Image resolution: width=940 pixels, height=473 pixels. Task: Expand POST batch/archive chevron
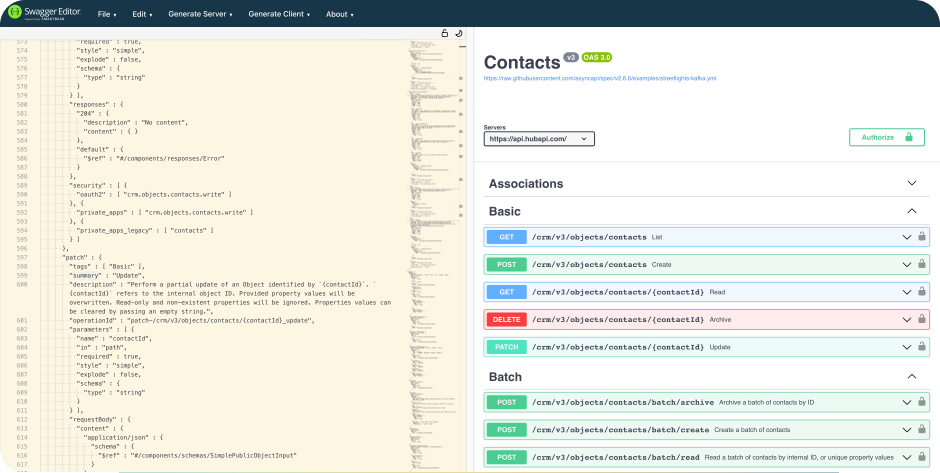pyautogui.click(x=907, y=402)
